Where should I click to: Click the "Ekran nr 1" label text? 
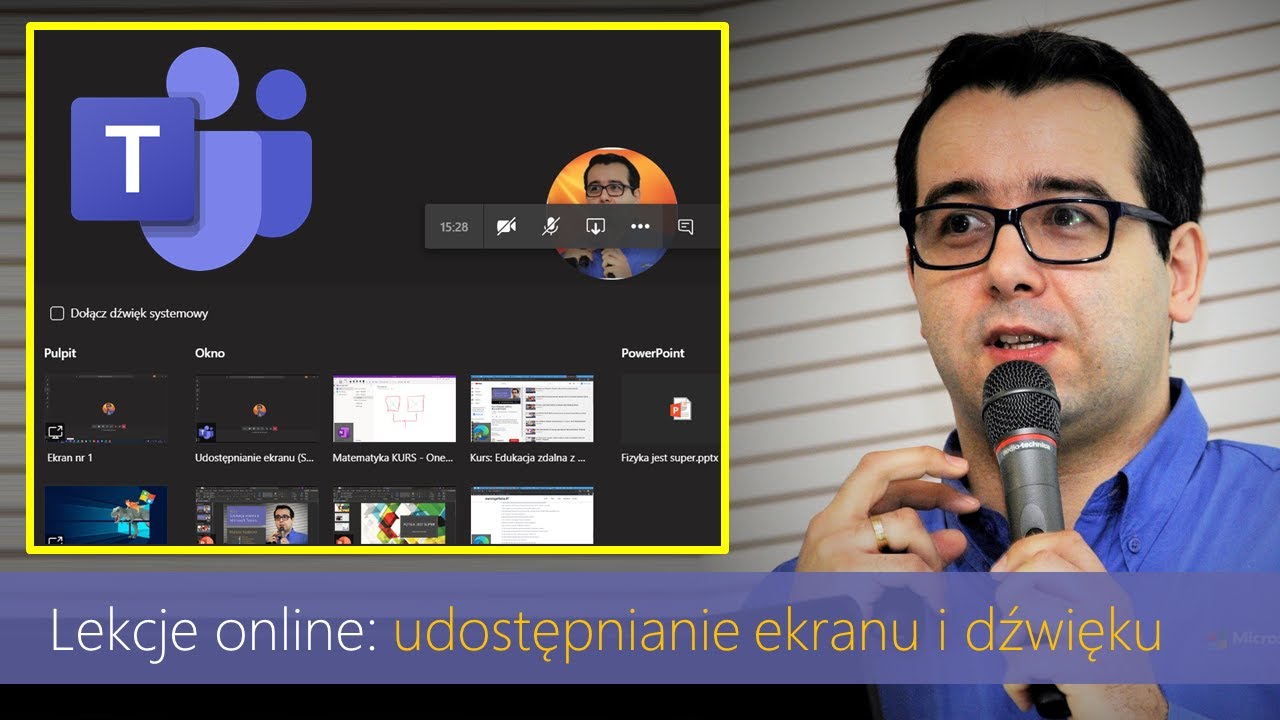[x=70, y=458]
